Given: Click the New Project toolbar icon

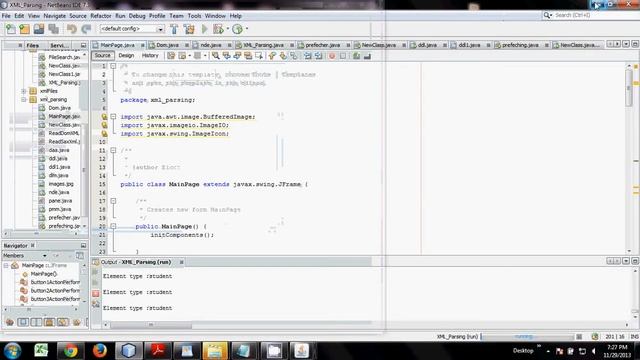Looking at the screenshot, I should coord(24,29).
